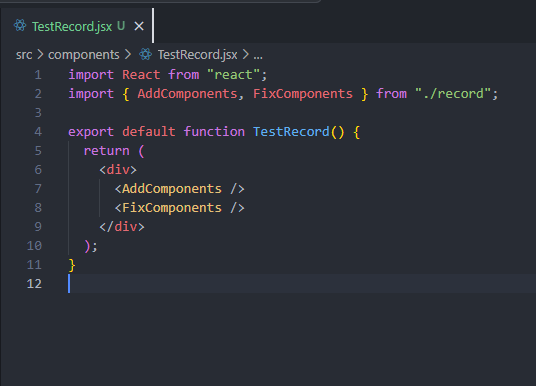Click the default keyword on line 4

(149, 132)
